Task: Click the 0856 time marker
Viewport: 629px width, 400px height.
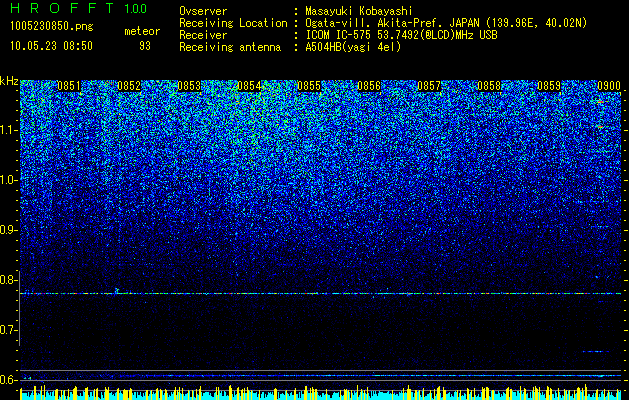Action: pyautogui.click(x=369, y=86)
